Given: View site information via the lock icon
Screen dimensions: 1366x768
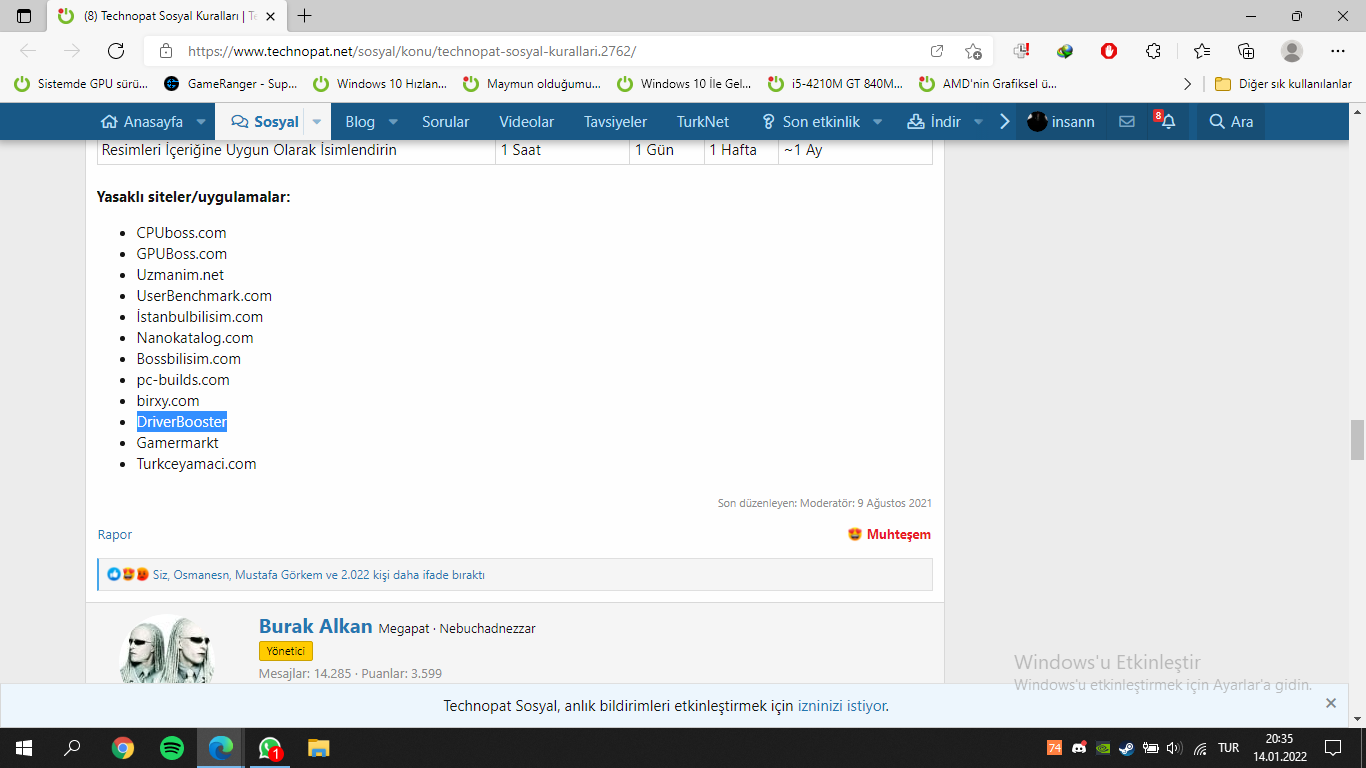Looking at the screenshot, I should point(166,51).
